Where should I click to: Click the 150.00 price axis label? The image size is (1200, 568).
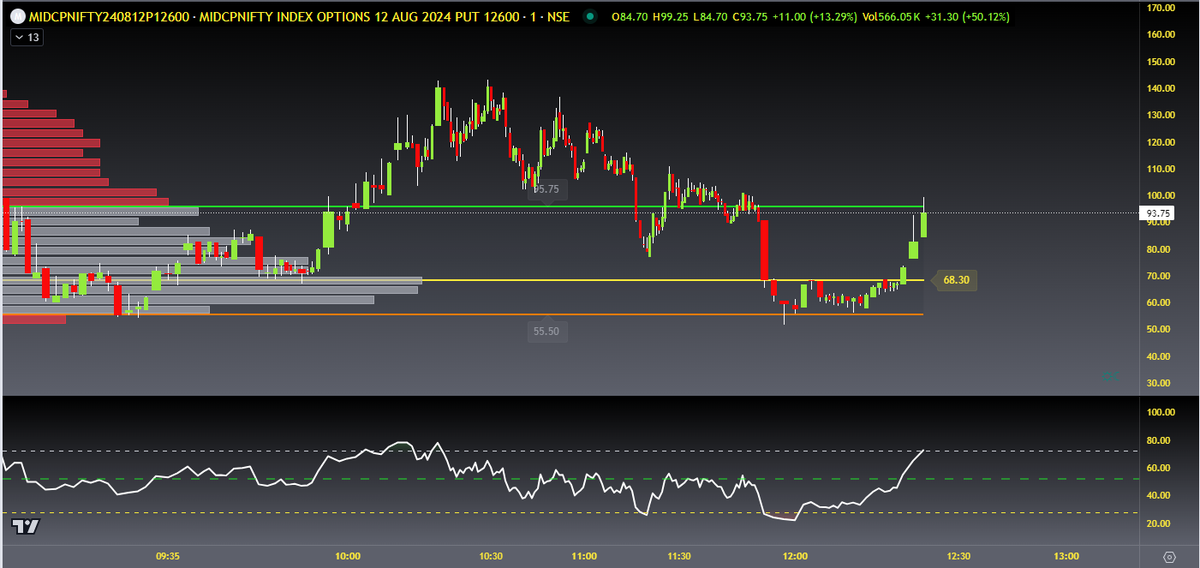coord(1160,62)
